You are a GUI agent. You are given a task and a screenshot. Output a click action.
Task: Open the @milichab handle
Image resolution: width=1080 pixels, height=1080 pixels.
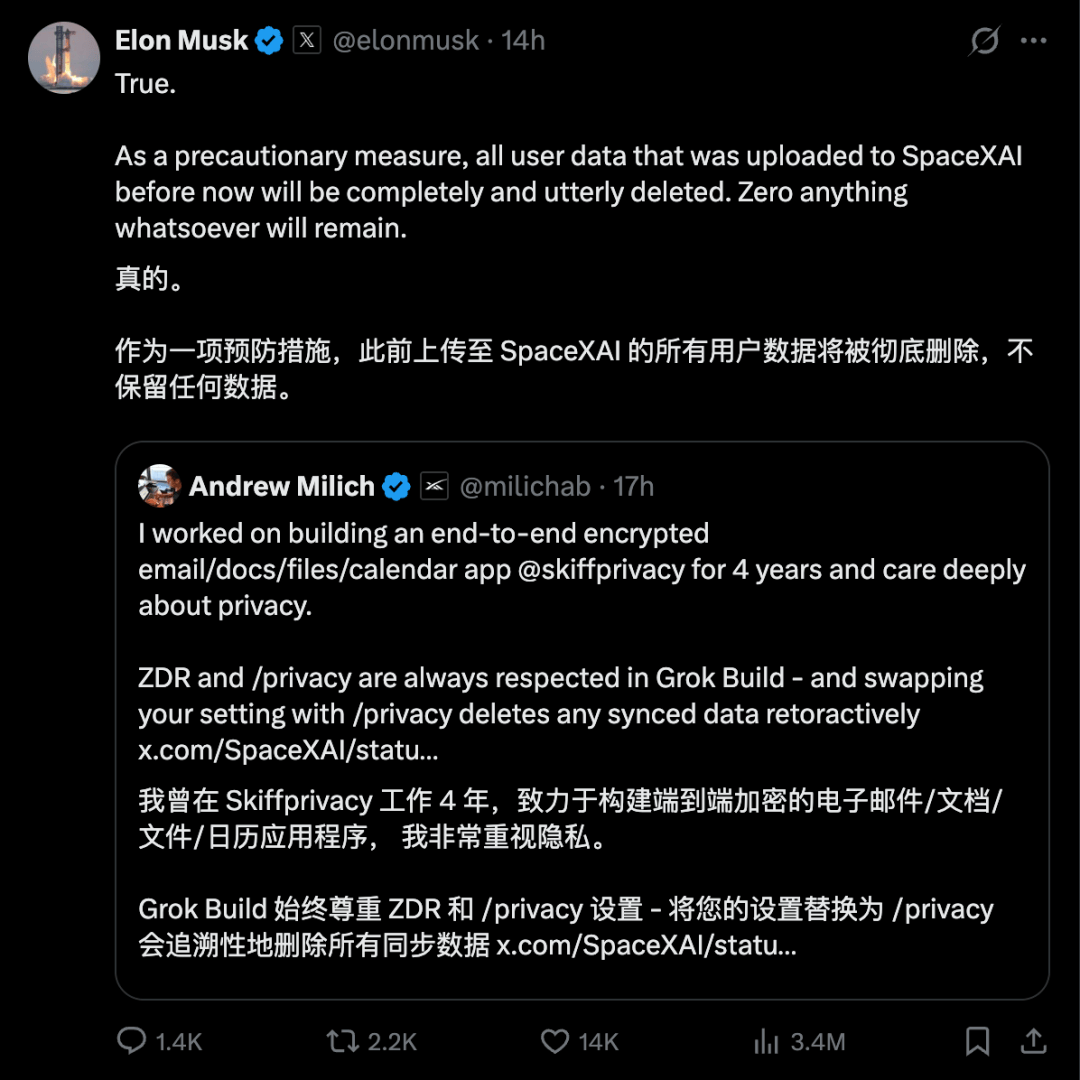coord(525,486)
